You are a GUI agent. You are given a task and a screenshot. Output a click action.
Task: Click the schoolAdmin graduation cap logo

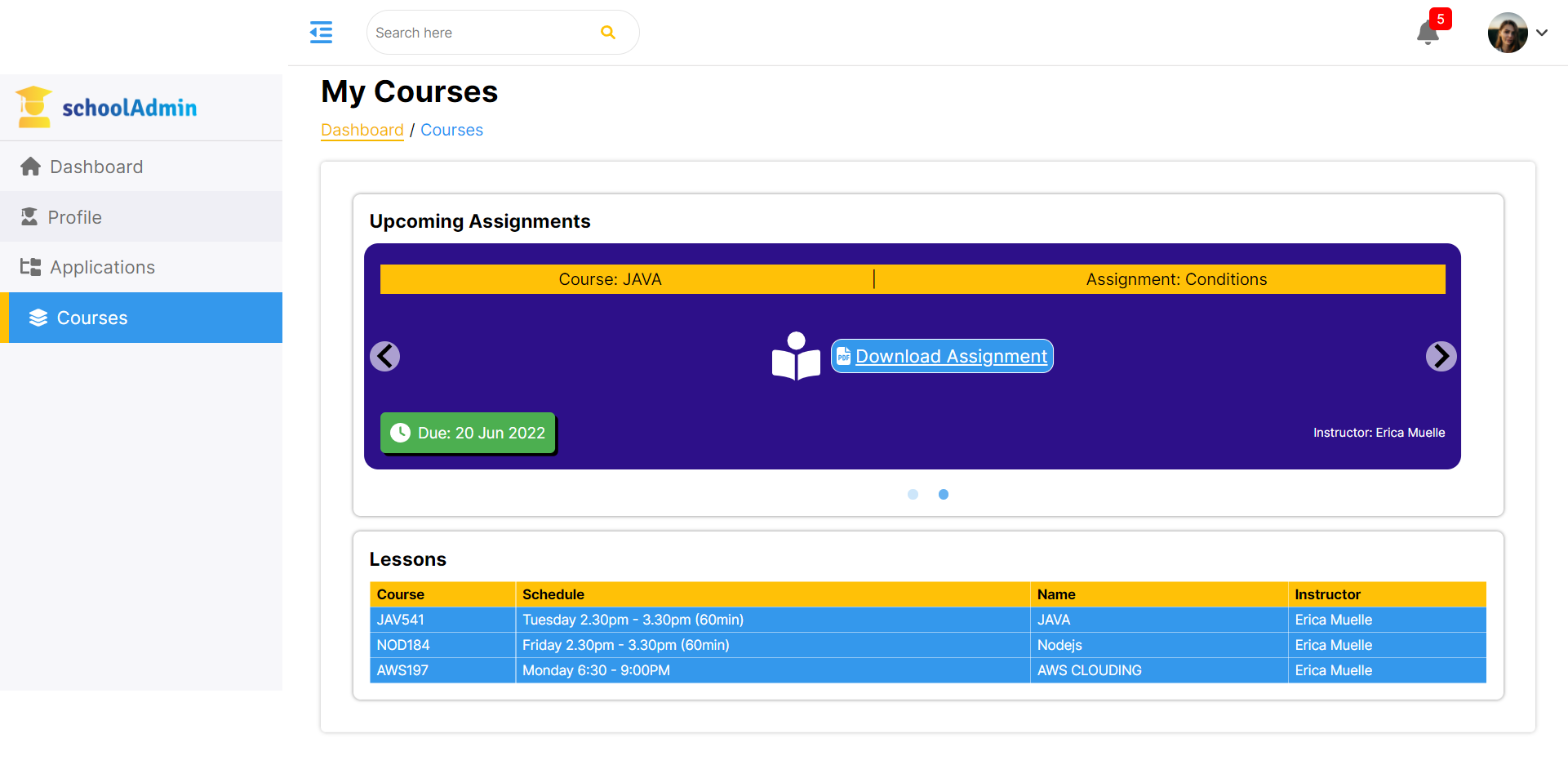point(33,106)
